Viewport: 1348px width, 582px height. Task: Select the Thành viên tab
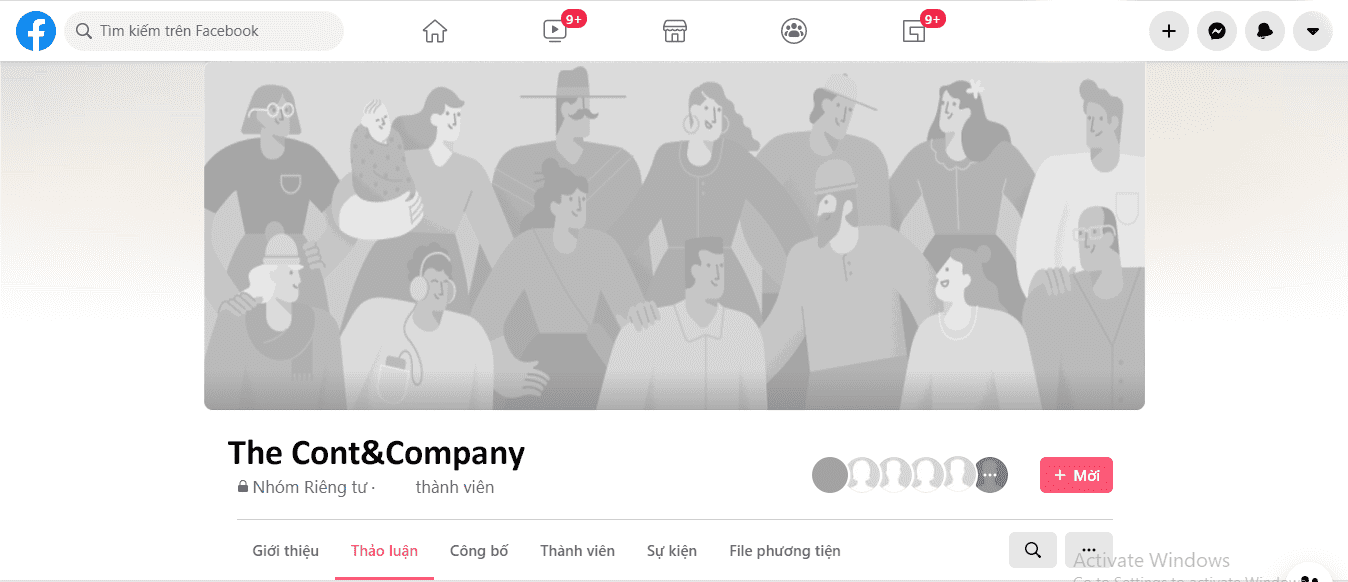point(577,551)
